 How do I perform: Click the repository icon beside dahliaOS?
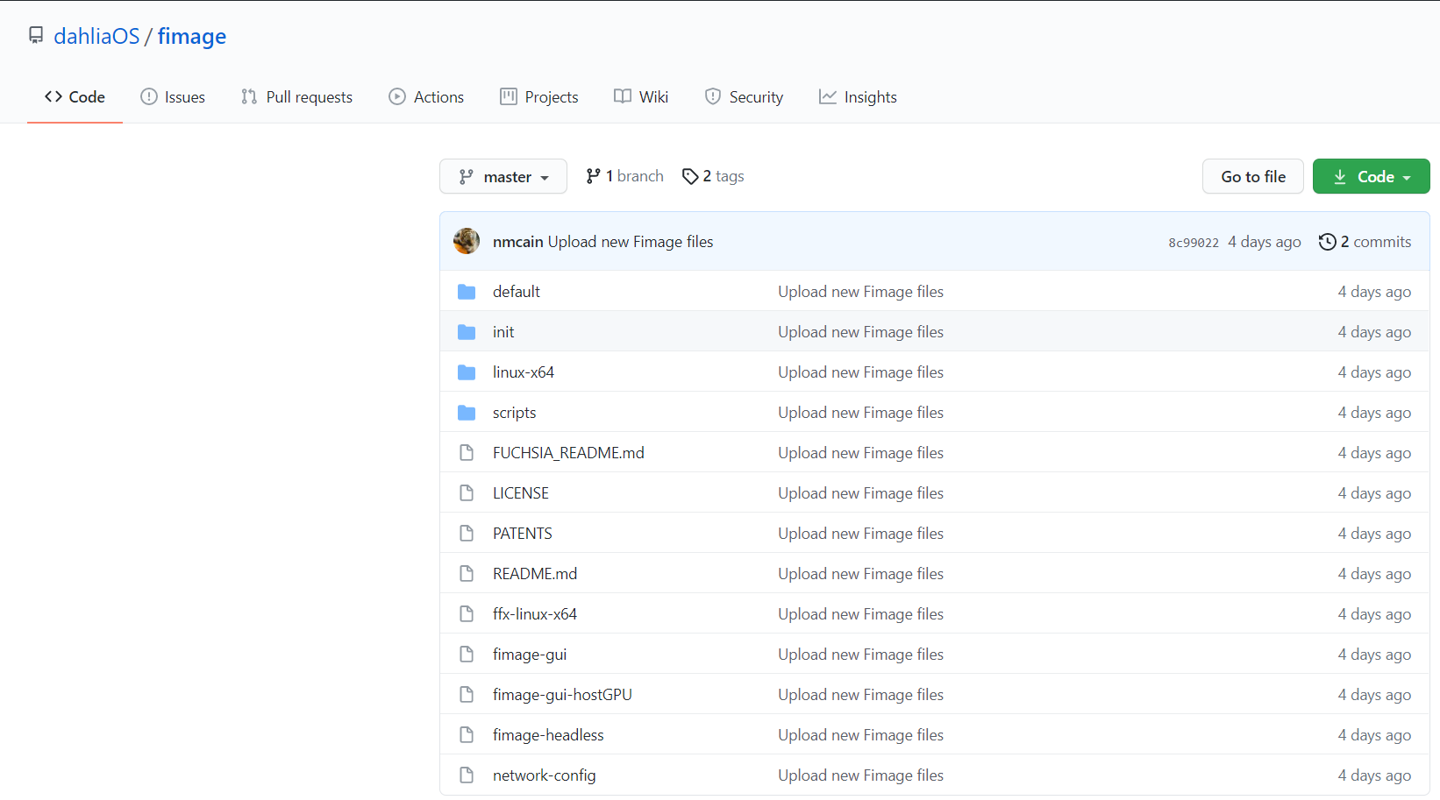[36, 36]
